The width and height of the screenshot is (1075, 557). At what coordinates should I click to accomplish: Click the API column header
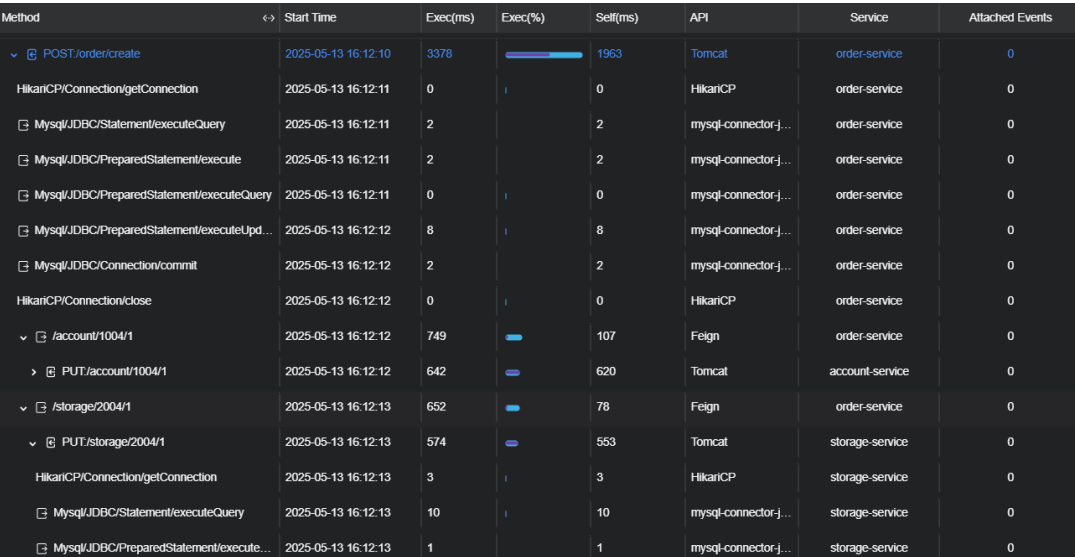tap(699, 18)
